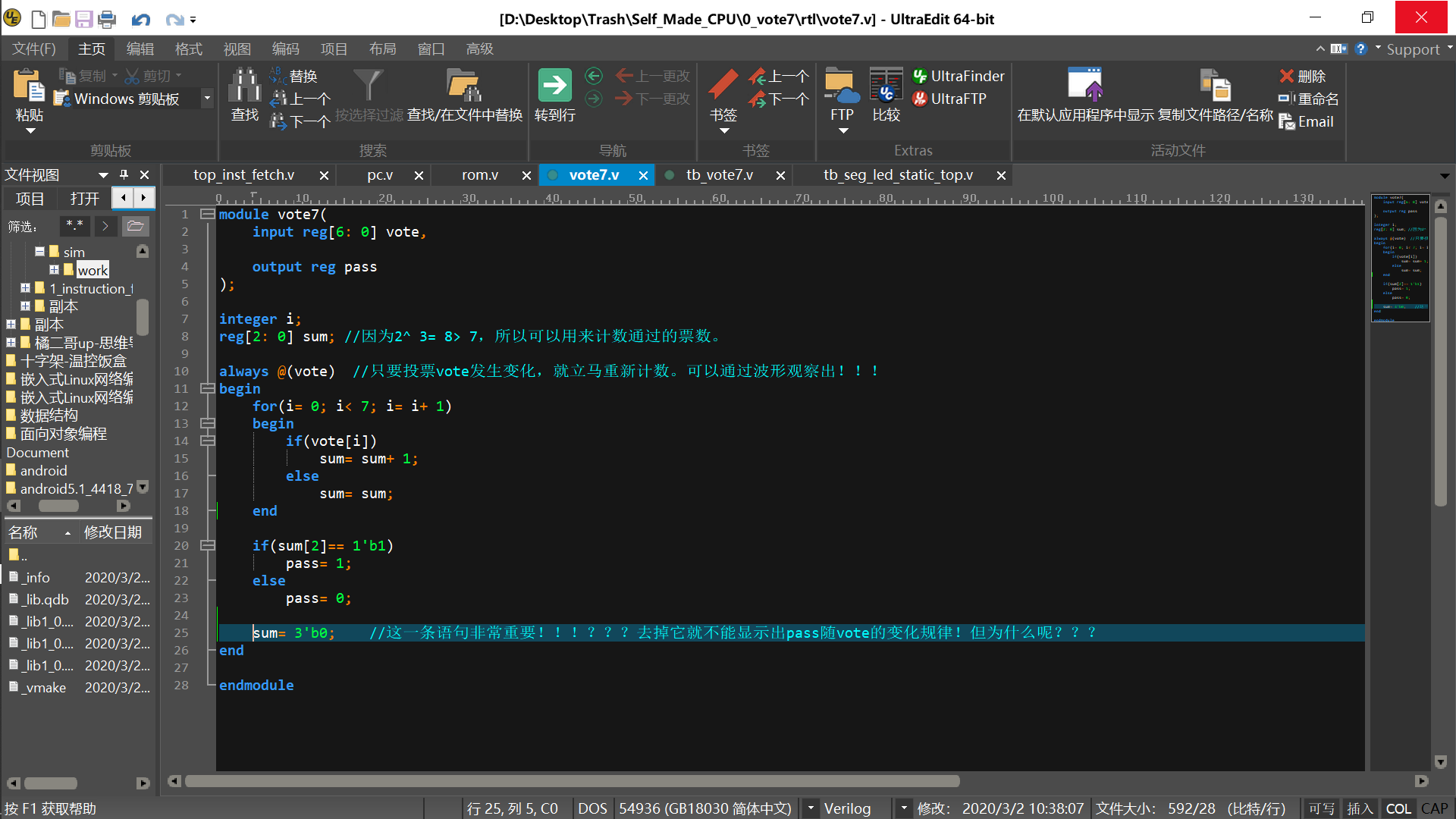The height and width of the screenshot is (819, 1456).
Task: Collapse the module code fold at line 1
Action: [x=206, y=215]
